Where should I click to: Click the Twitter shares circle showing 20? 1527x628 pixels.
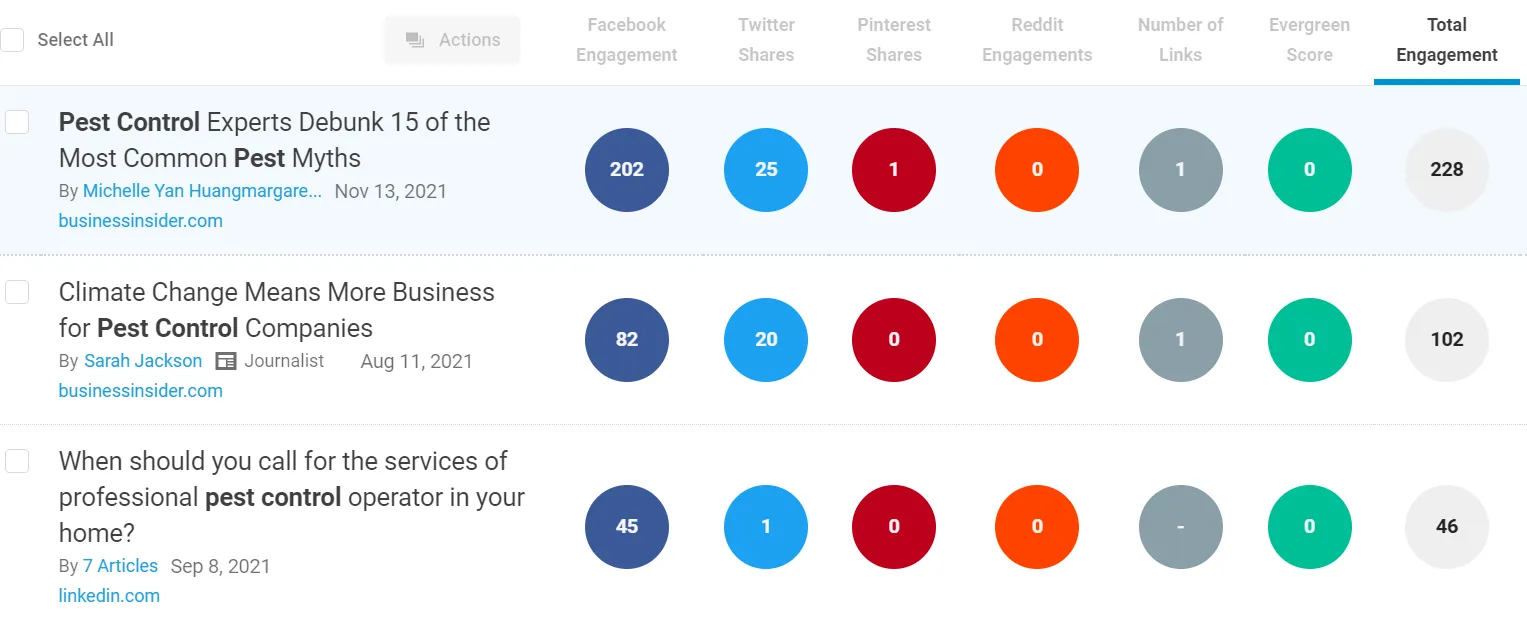pos(766,340)
